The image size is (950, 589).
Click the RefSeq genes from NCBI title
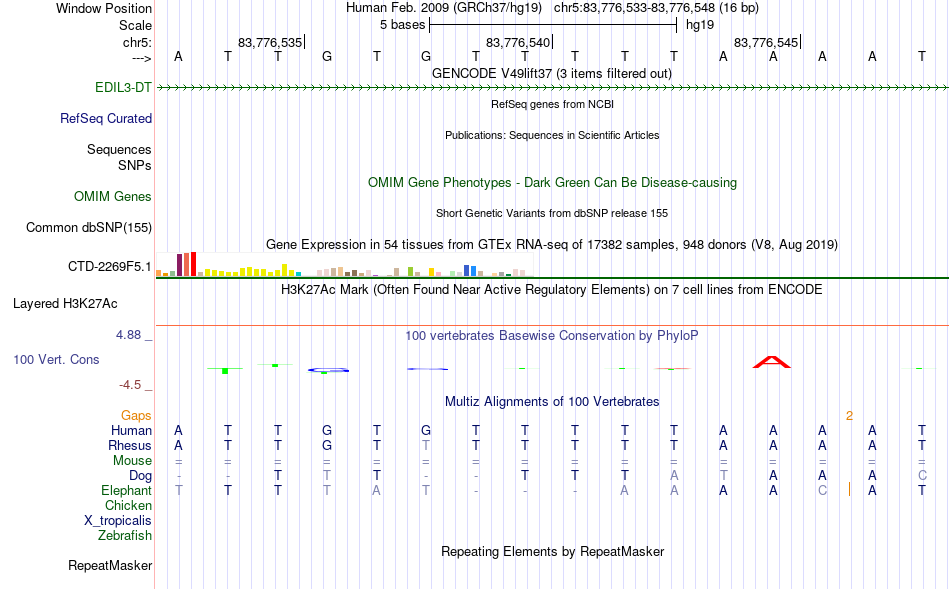pyautogui.click(x=552, y=104)
